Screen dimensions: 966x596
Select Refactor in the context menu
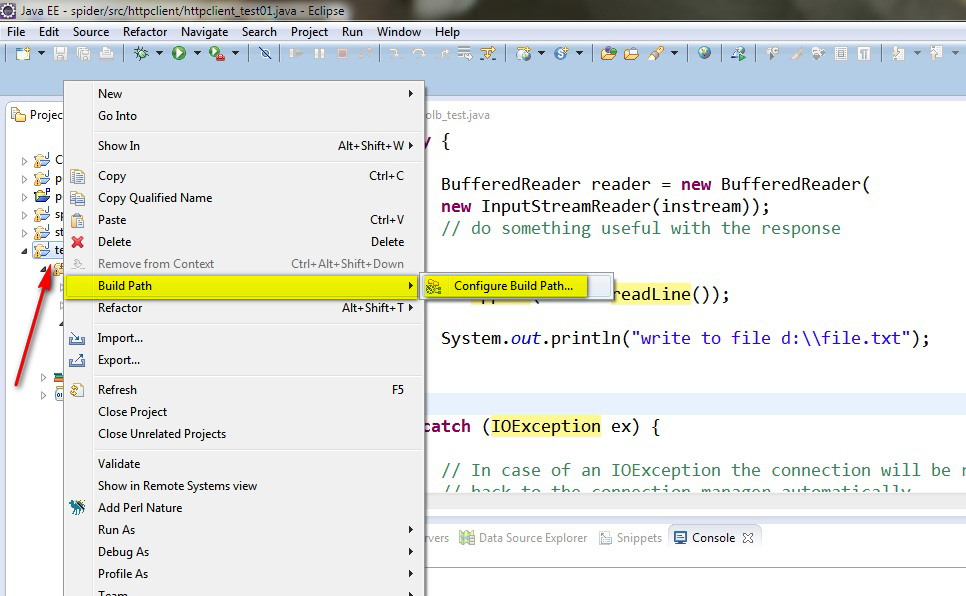[x=244, y=308]
